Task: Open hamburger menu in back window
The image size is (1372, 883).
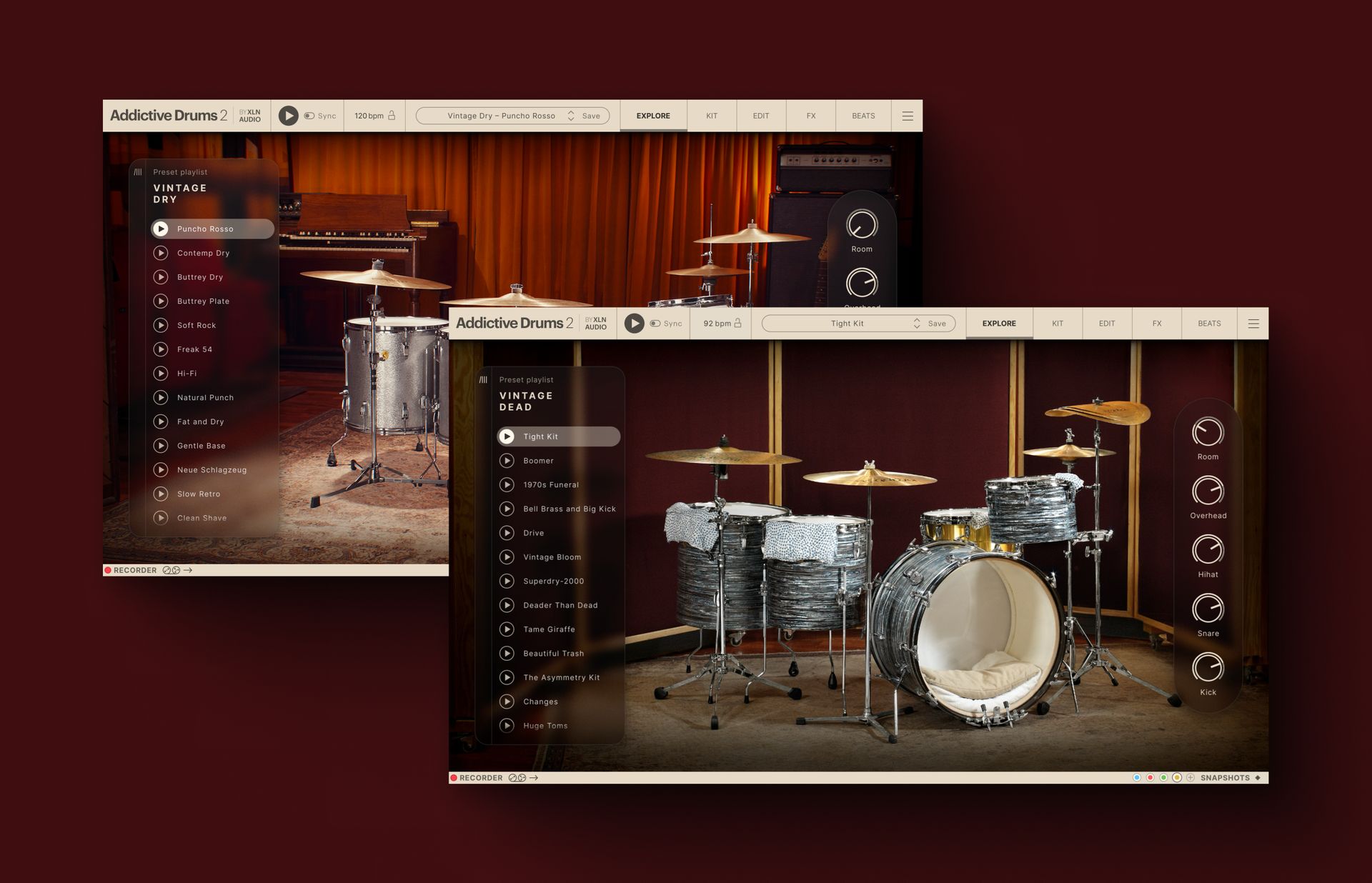Action: point(908,116)
